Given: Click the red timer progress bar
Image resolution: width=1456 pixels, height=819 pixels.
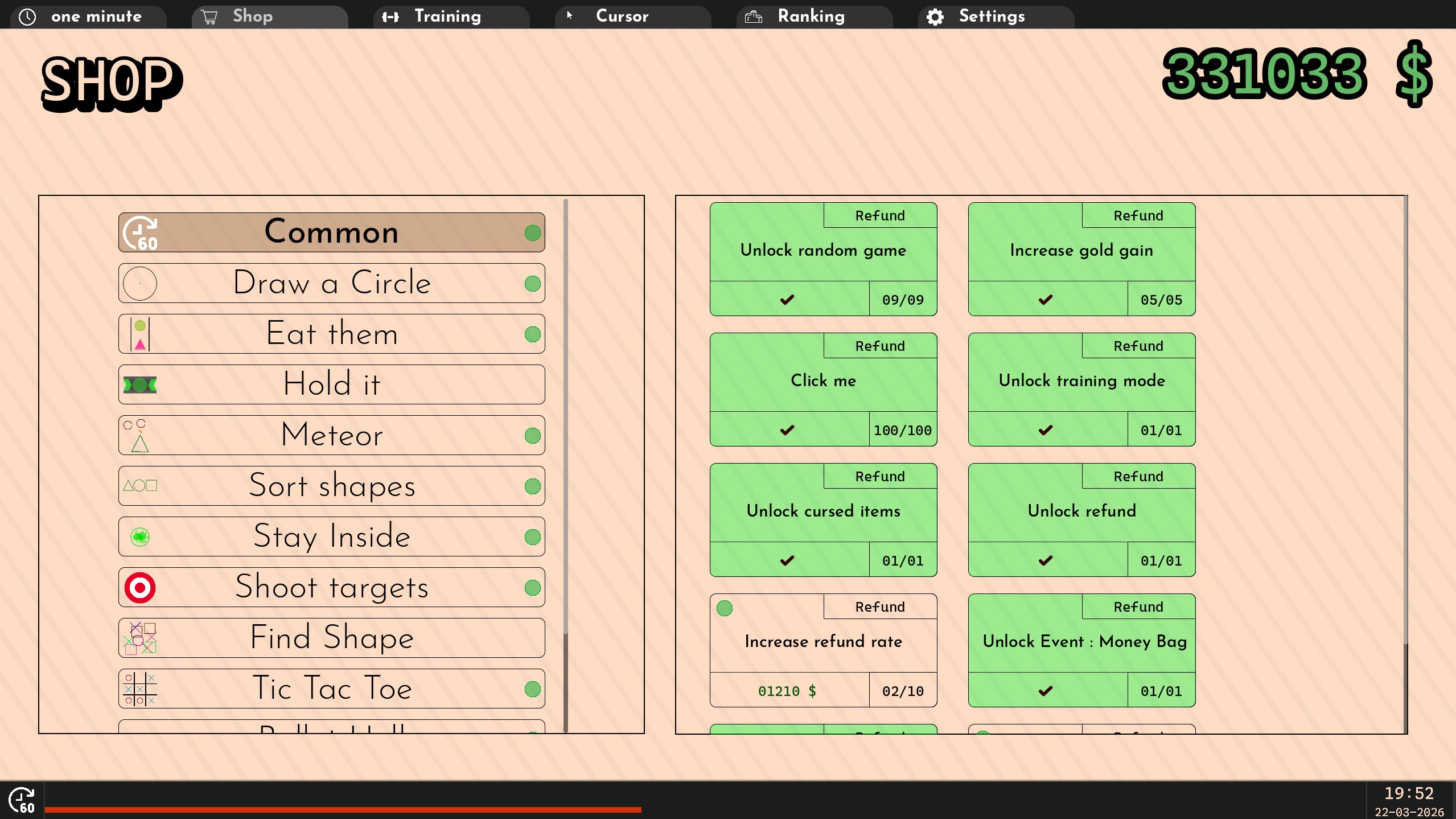Looking at the screenshot, I should (343, 809).
